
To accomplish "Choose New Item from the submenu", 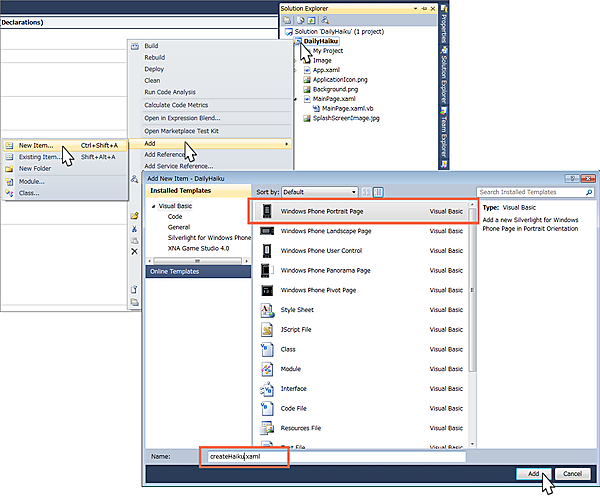I will tap(36, 145).
